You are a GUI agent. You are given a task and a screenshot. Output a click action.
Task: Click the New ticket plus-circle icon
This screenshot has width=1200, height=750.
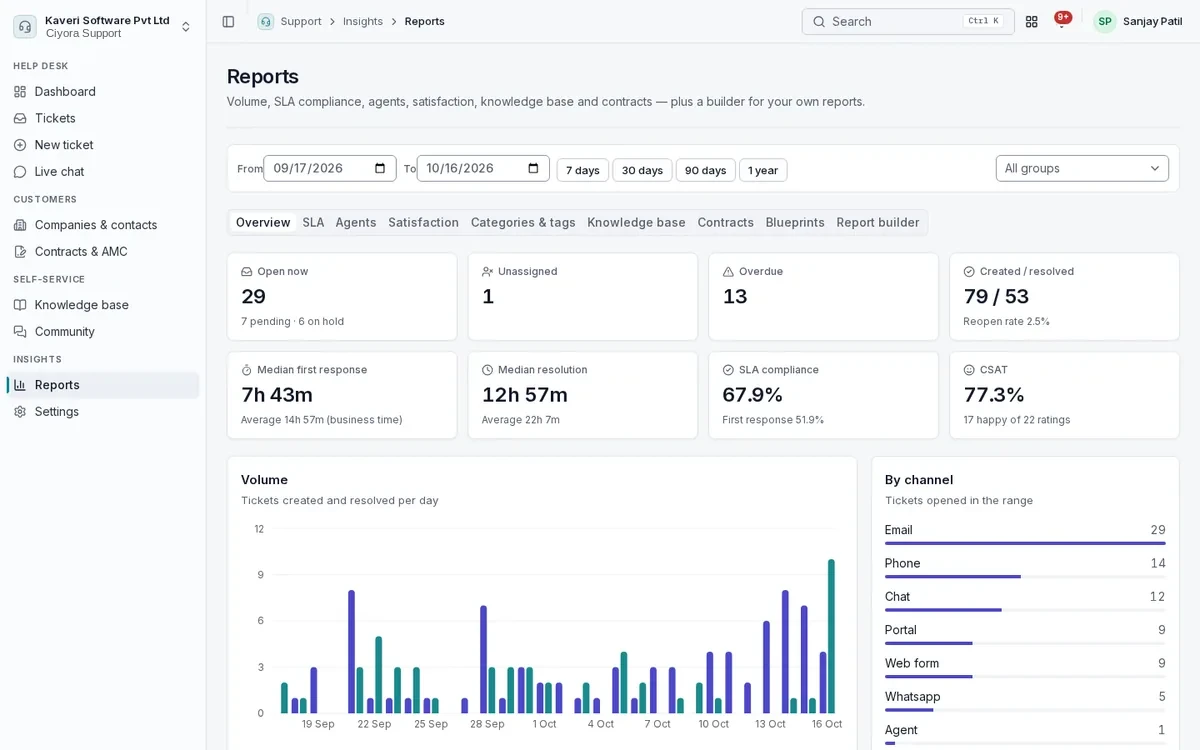pos(20,145)
